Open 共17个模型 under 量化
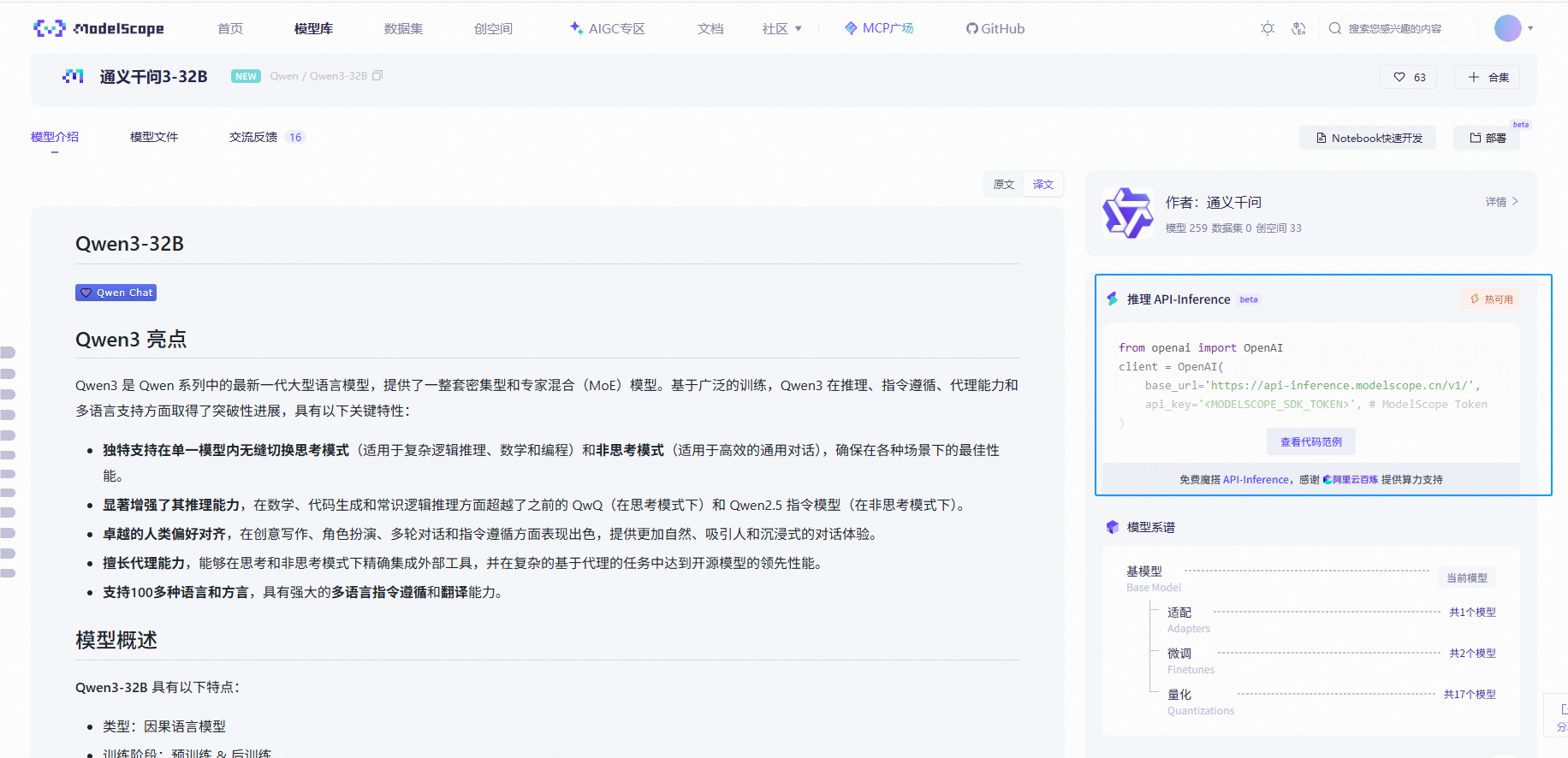The width and height of the screenshot is (1568, 758). [1470, 695]
